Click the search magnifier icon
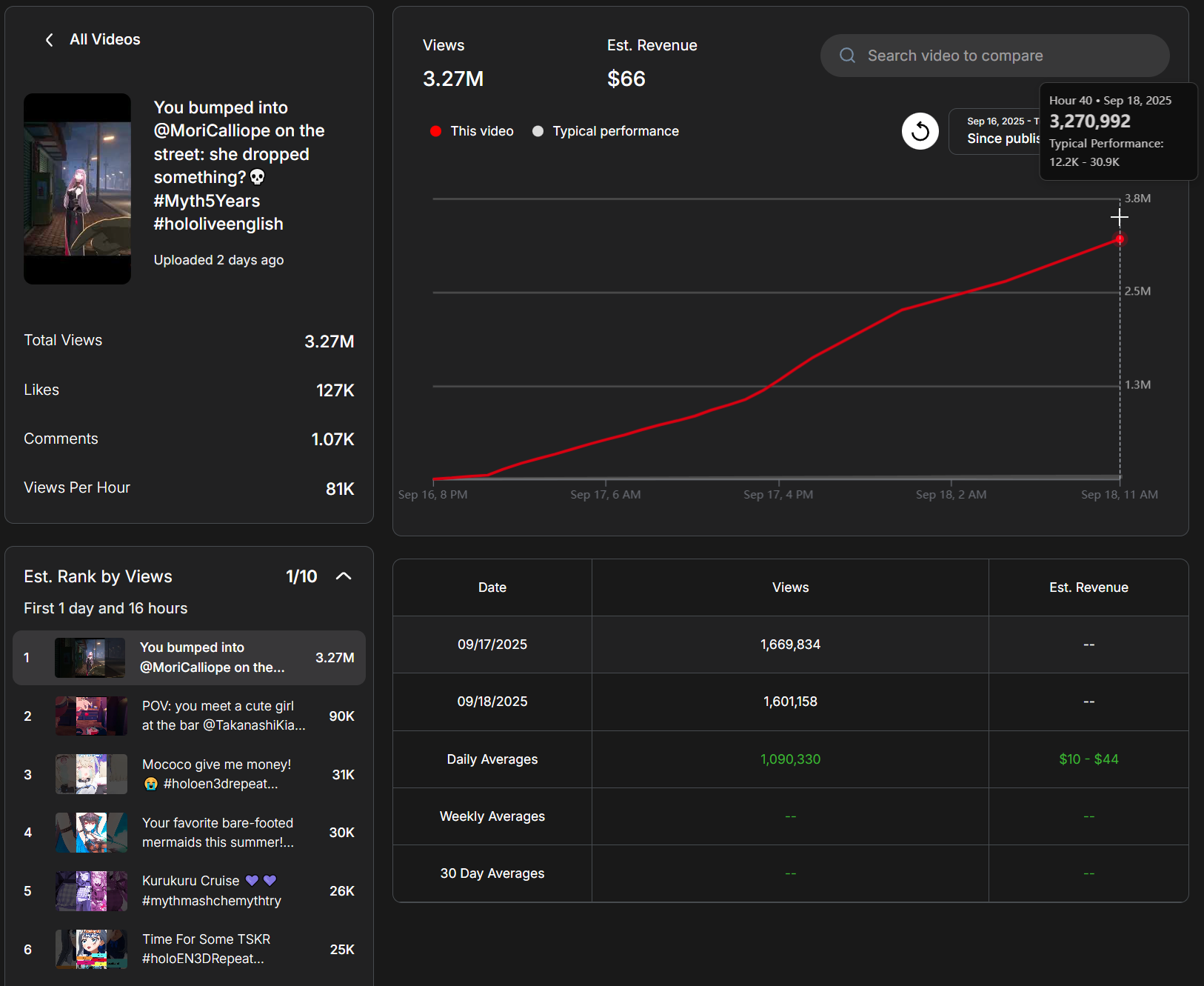The width and height of the screenshot is (1204, 986). click(x=847, y=56)
